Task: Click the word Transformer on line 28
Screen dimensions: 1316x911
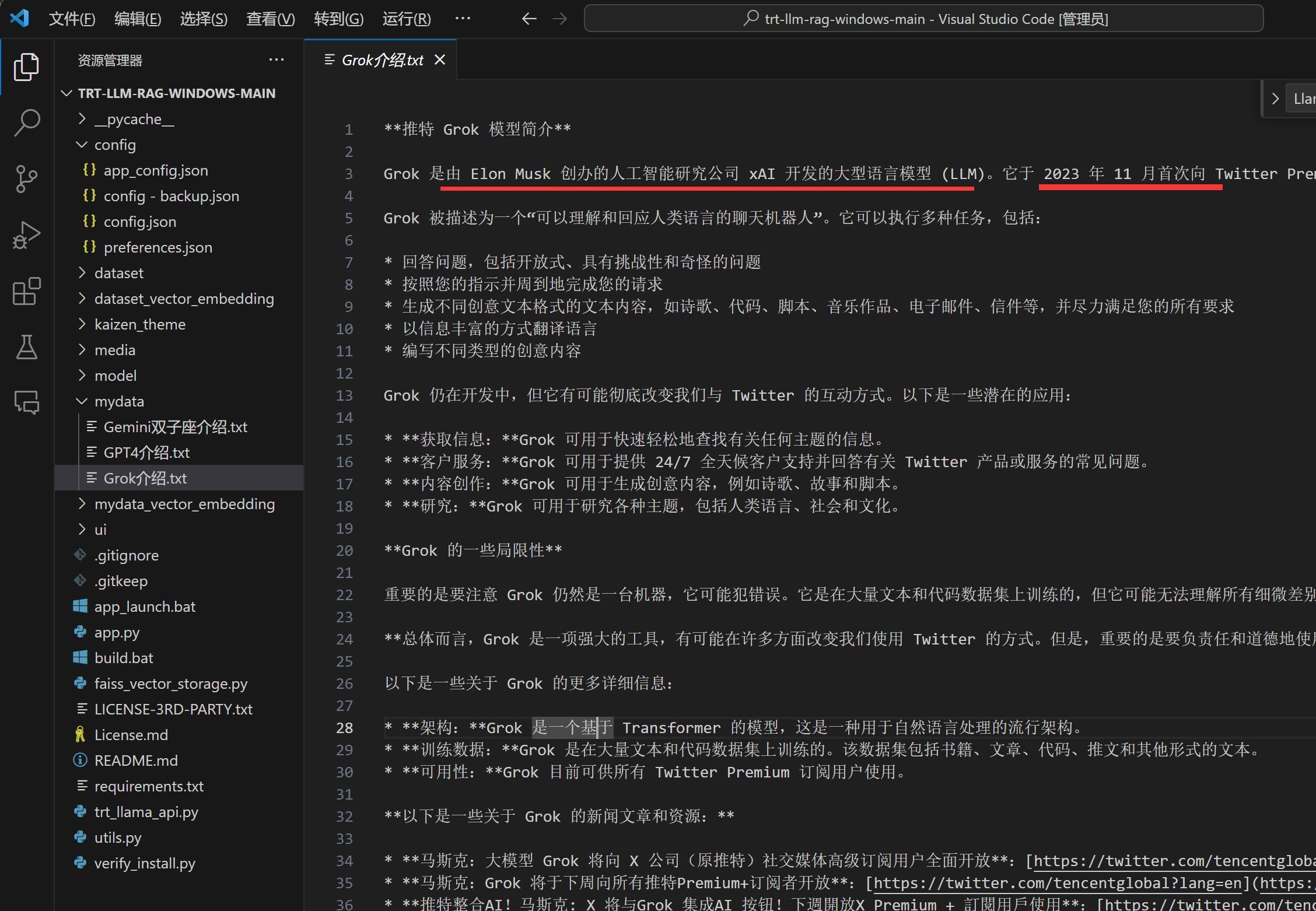Action: click(671, 728)
